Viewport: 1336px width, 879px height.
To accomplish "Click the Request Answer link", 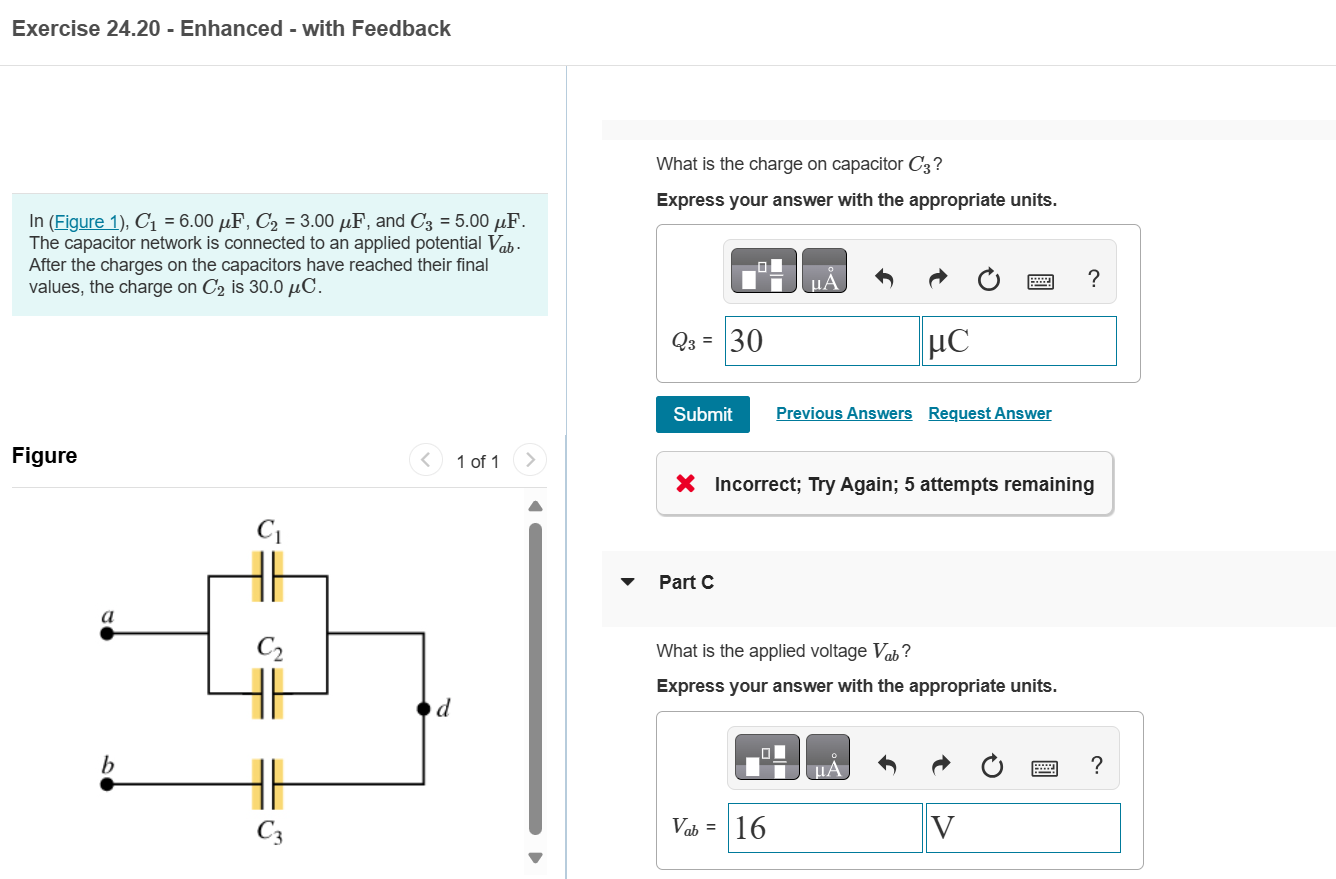I will [989, 413].
